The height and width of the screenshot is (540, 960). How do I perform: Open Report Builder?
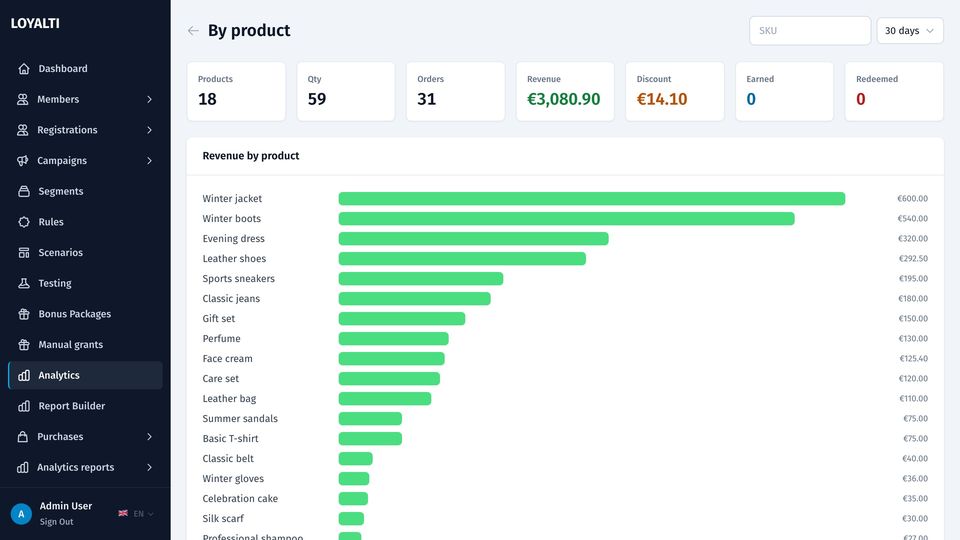85,406
